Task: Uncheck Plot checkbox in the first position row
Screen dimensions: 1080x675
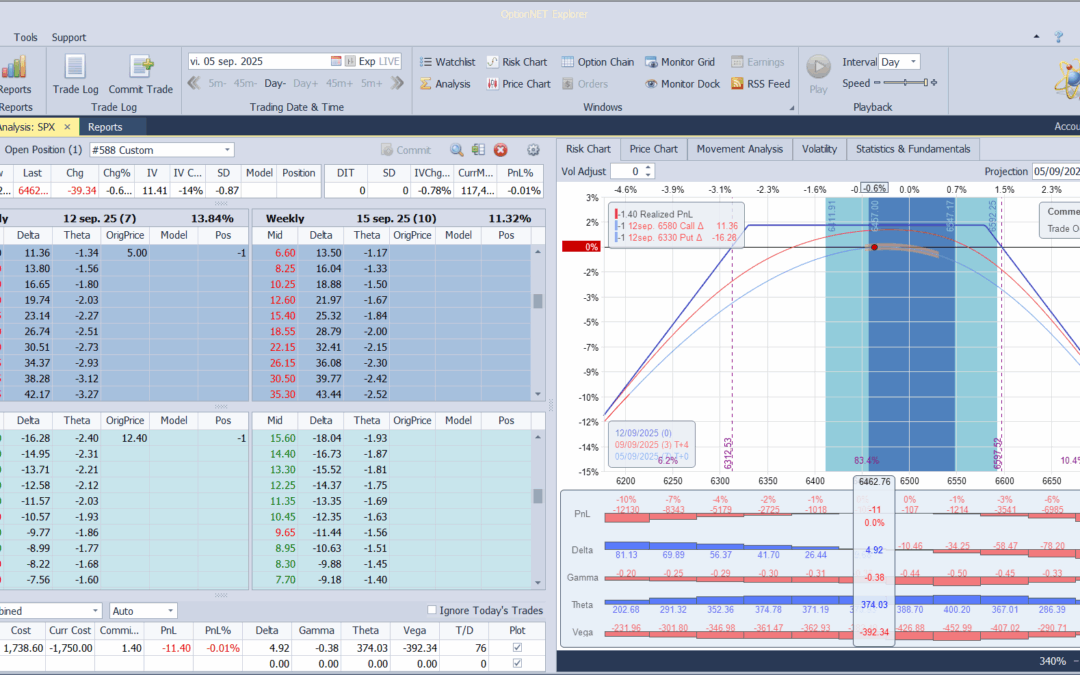Action: pyautogui.click(x=516, y=648)
